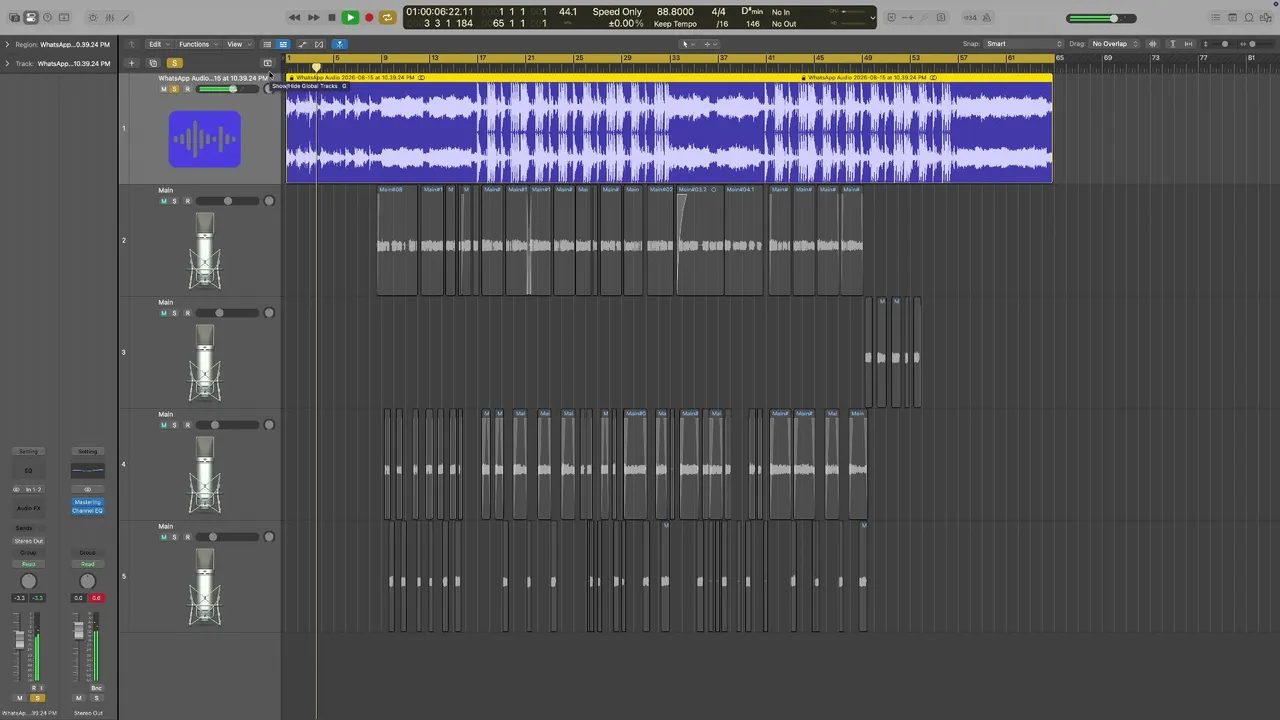
Task: Toggle the Replace mode icon
Action: (892, 17)
